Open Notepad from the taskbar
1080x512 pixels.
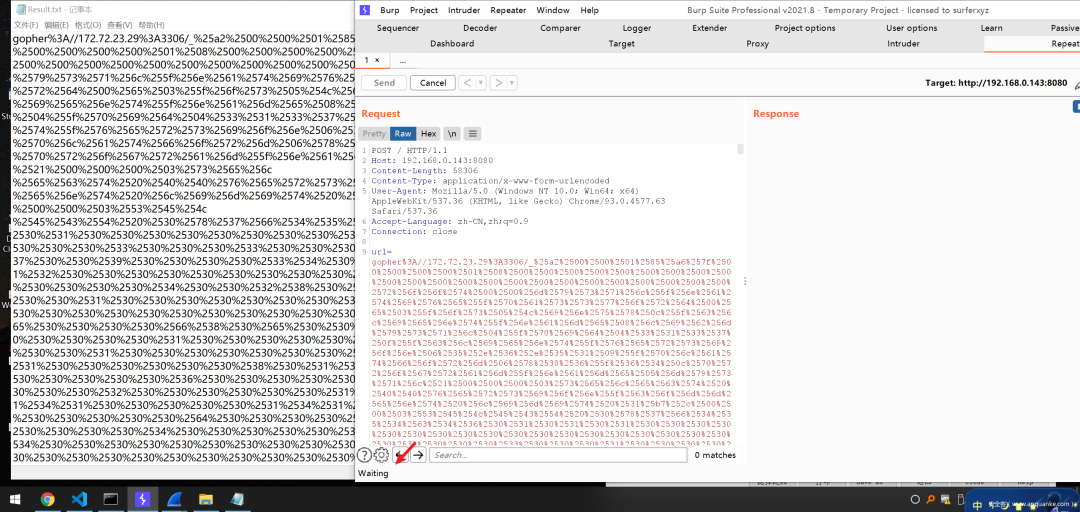(x=237, y=500)
